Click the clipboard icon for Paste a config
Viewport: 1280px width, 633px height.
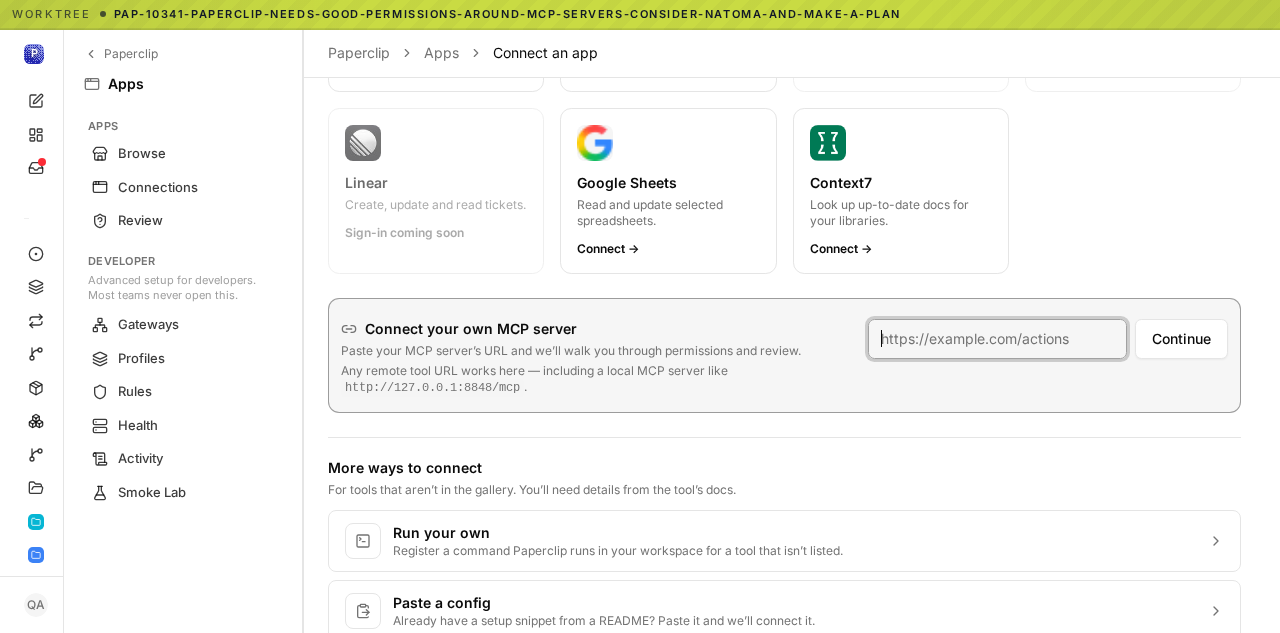click(363, 611)
